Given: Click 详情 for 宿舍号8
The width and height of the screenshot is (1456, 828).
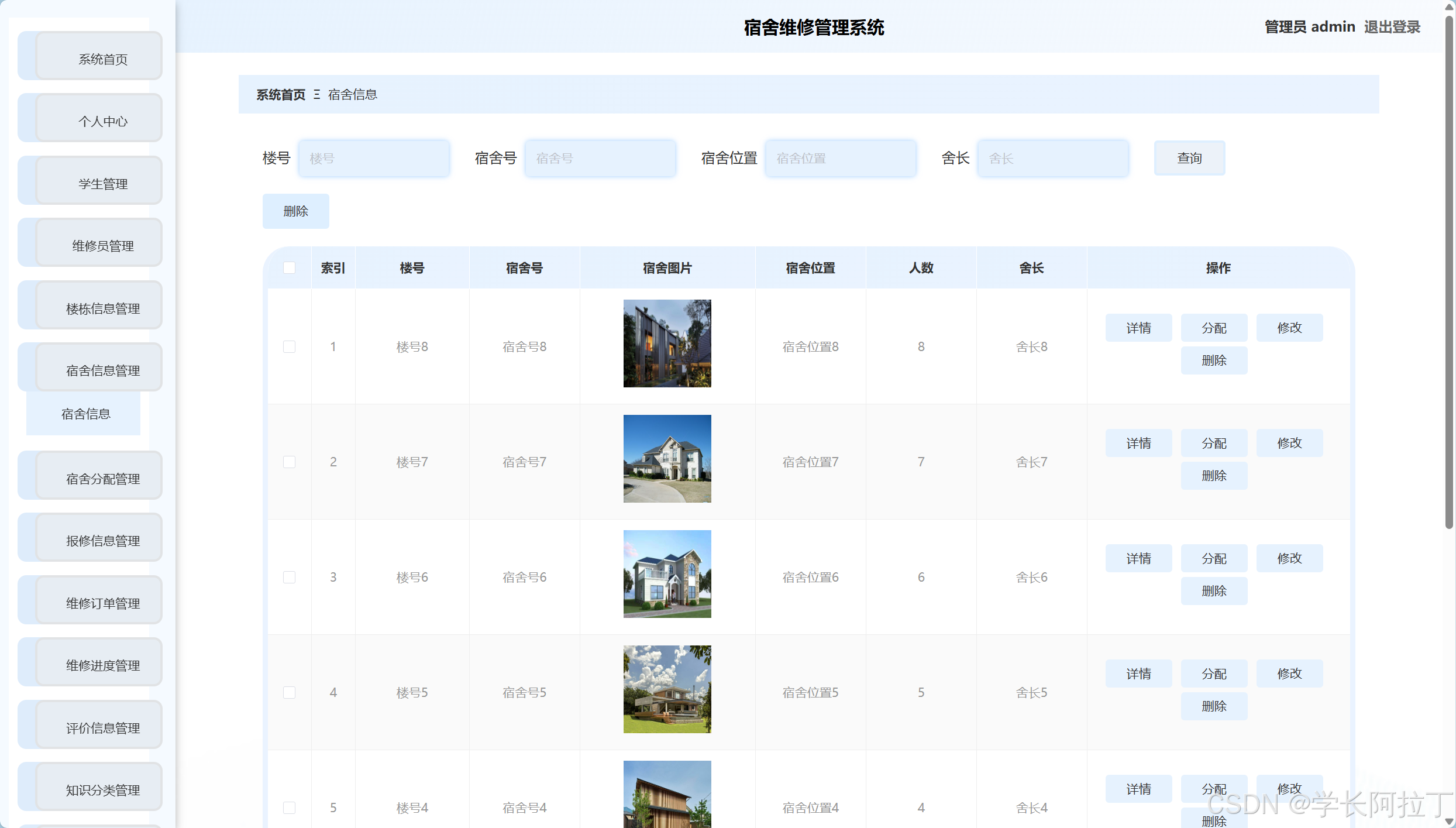Looking at the screenshot, I should coord(1138,328).
